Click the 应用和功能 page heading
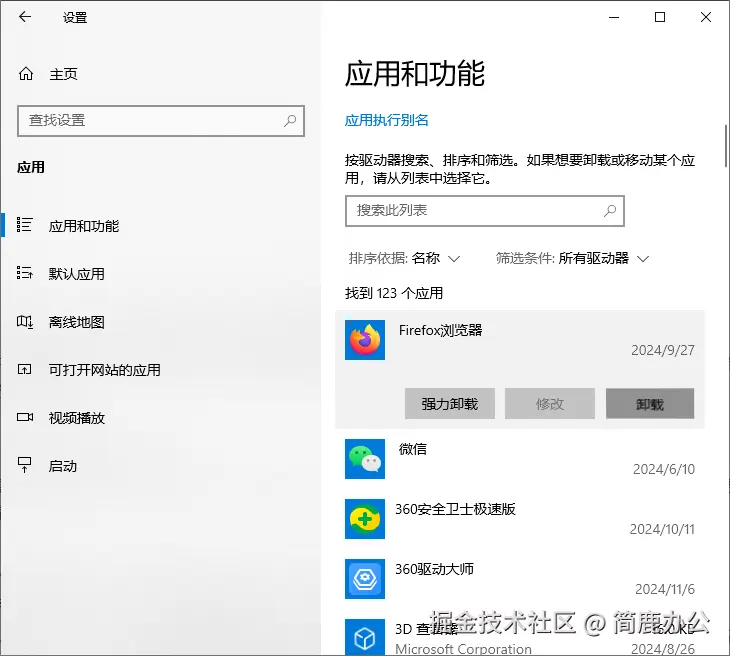 pyautogui.click(x=414, y=74)
